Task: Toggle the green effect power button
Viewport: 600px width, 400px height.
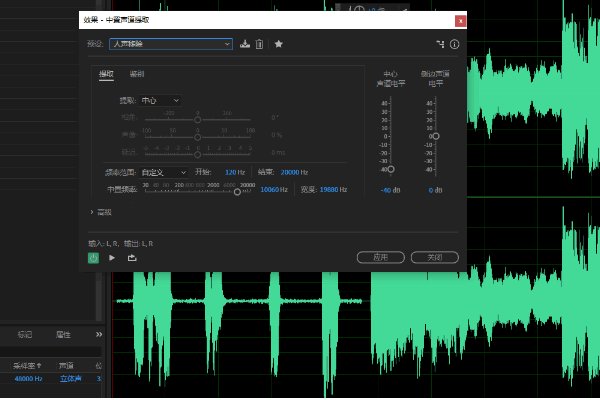Action: 93,257
